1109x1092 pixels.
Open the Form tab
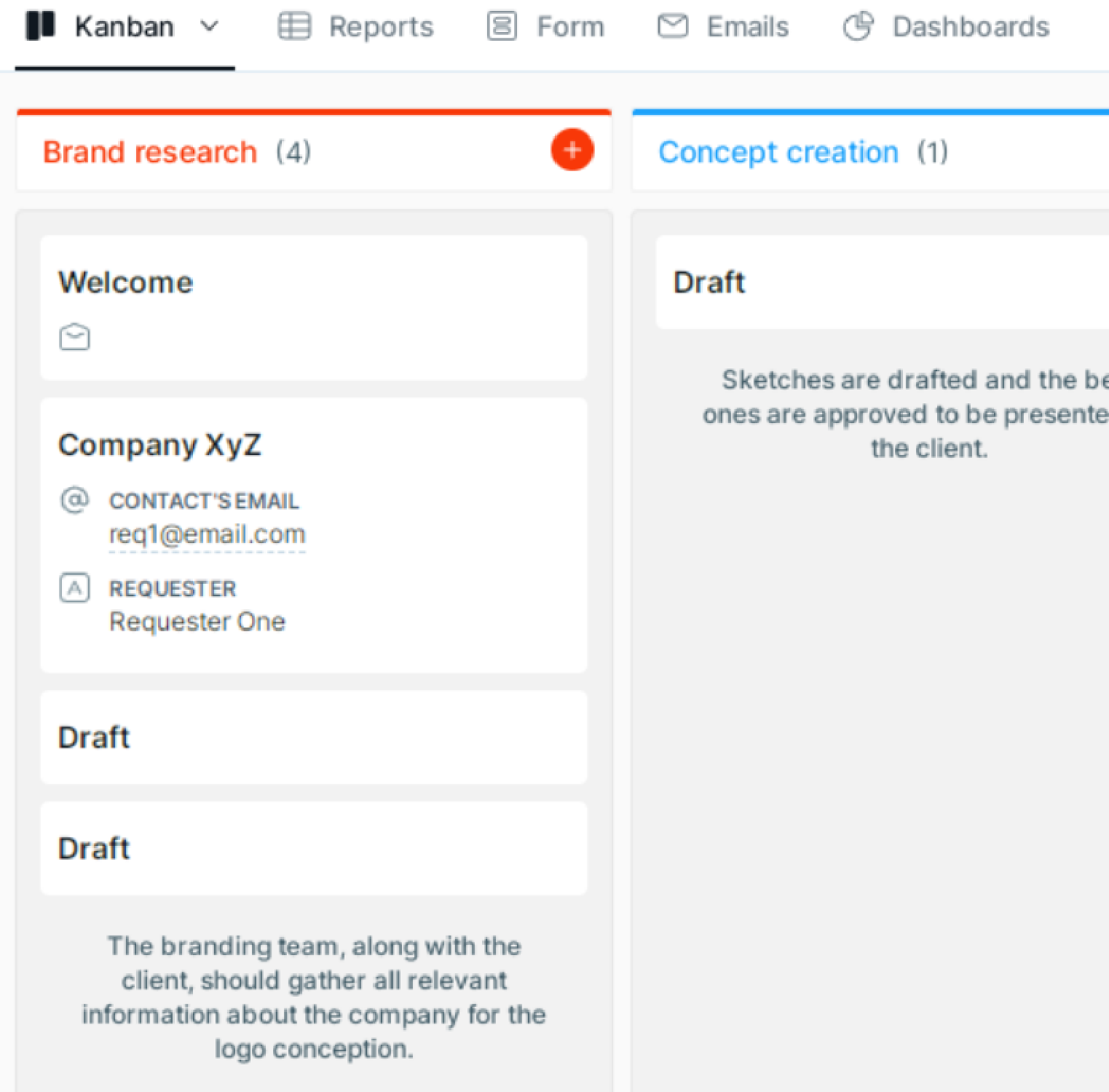point(545,27)
